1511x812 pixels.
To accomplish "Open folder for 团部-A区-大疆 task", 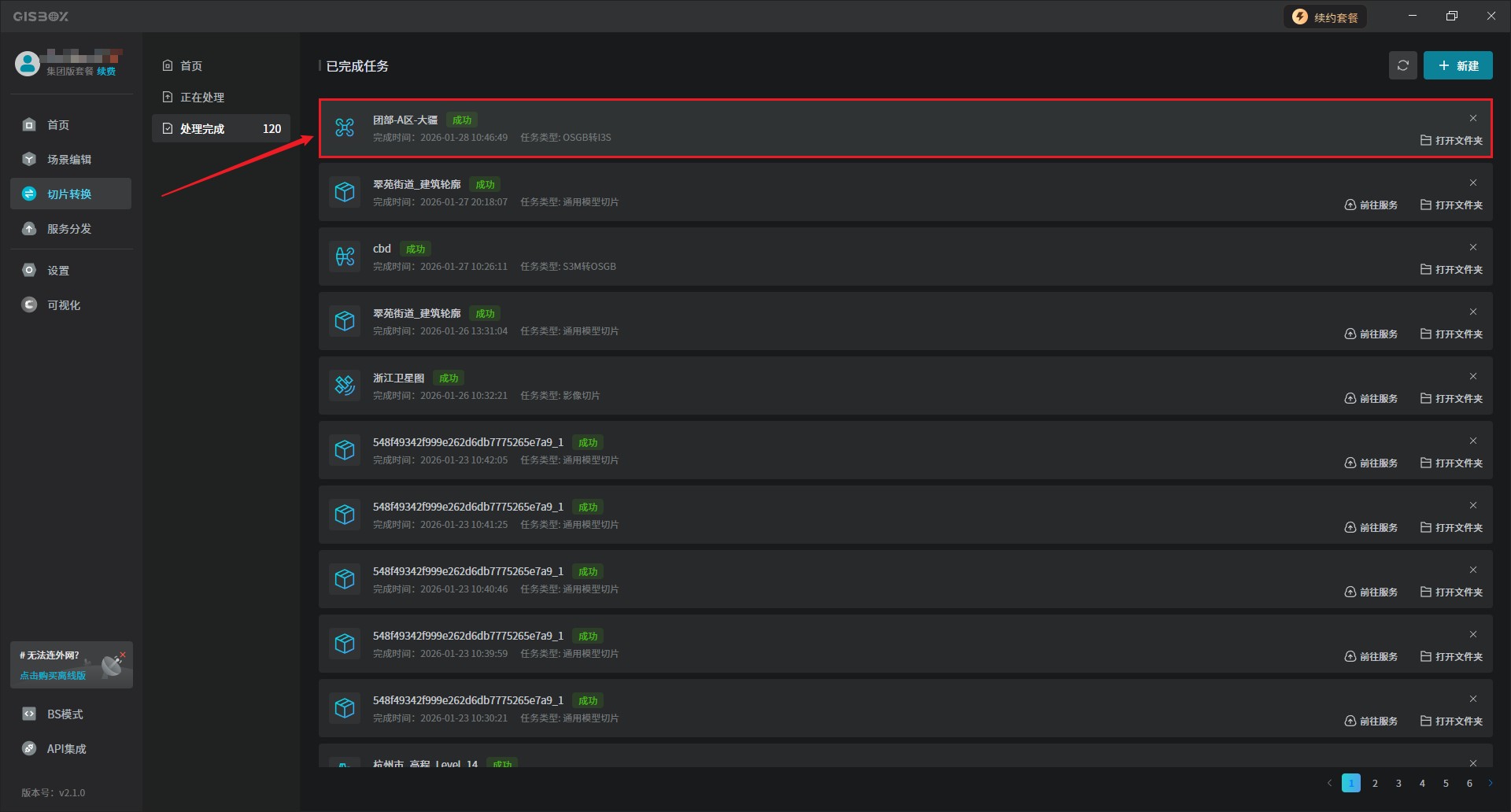I will pyautogui.click(x=1451, y=141).
